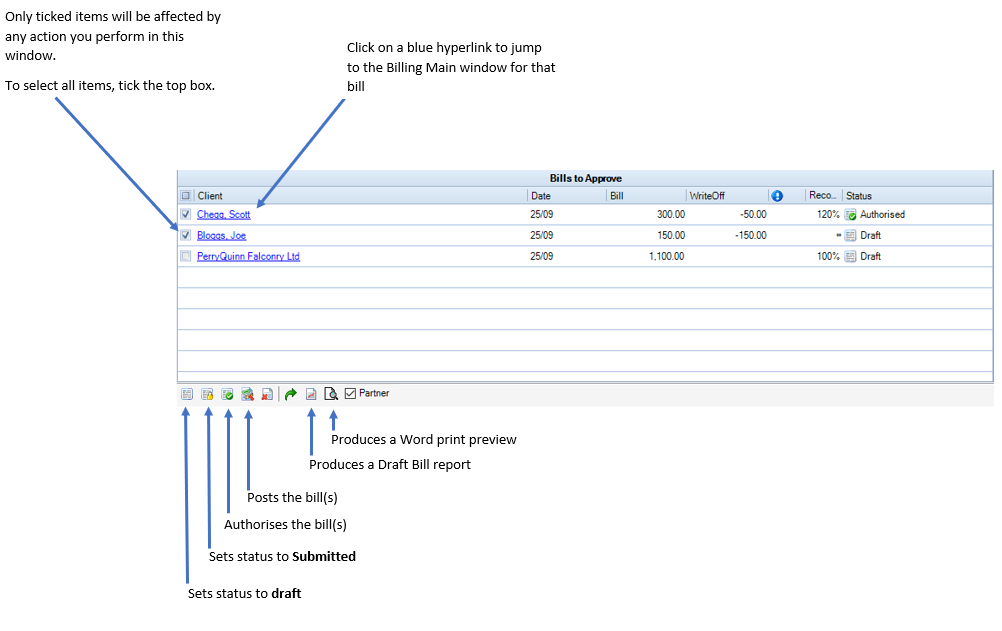Viewport: 1002px width, 631px height.
Task: Produce a Word print preview
Action: [331, 394]
